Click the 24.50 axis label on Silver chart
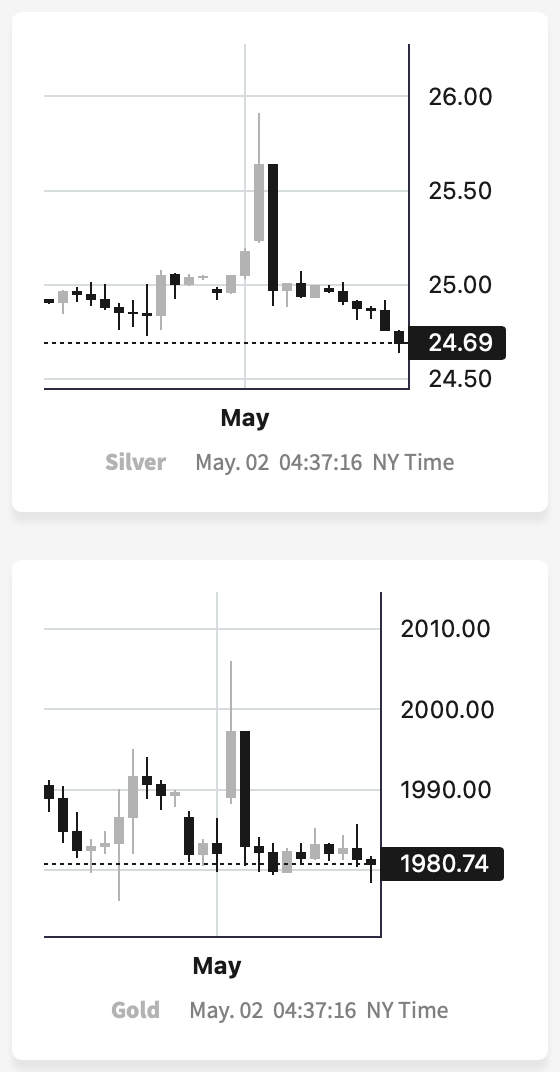 tap(460, 378)
